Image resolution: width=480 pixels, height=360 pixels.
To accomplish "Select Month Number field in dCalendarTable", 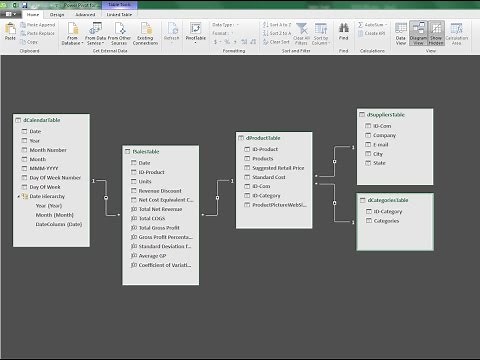I will tap(48, 150).
